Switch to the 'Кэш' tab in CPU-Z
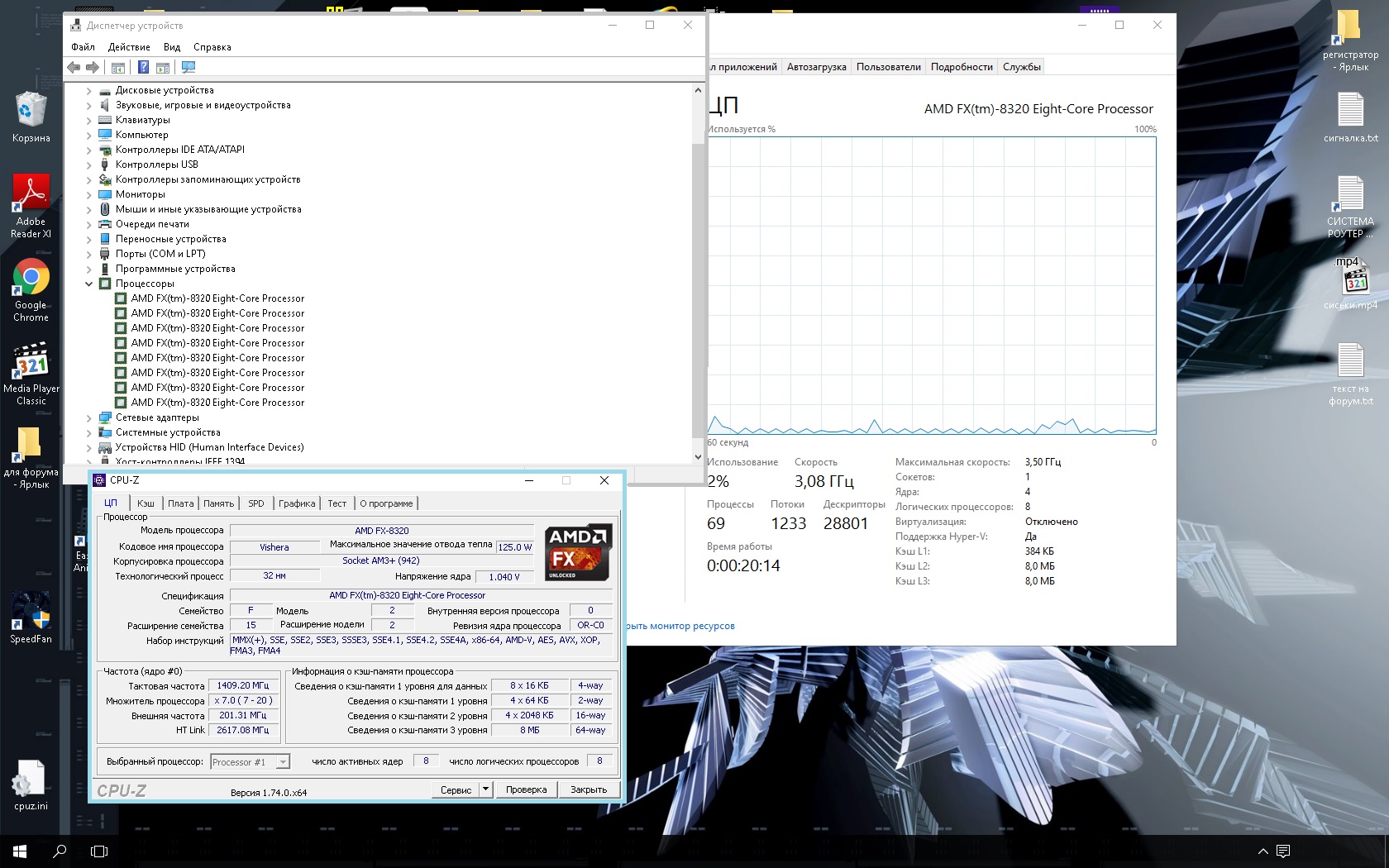This screenshot has width=1389, height=868. (146, 503)
